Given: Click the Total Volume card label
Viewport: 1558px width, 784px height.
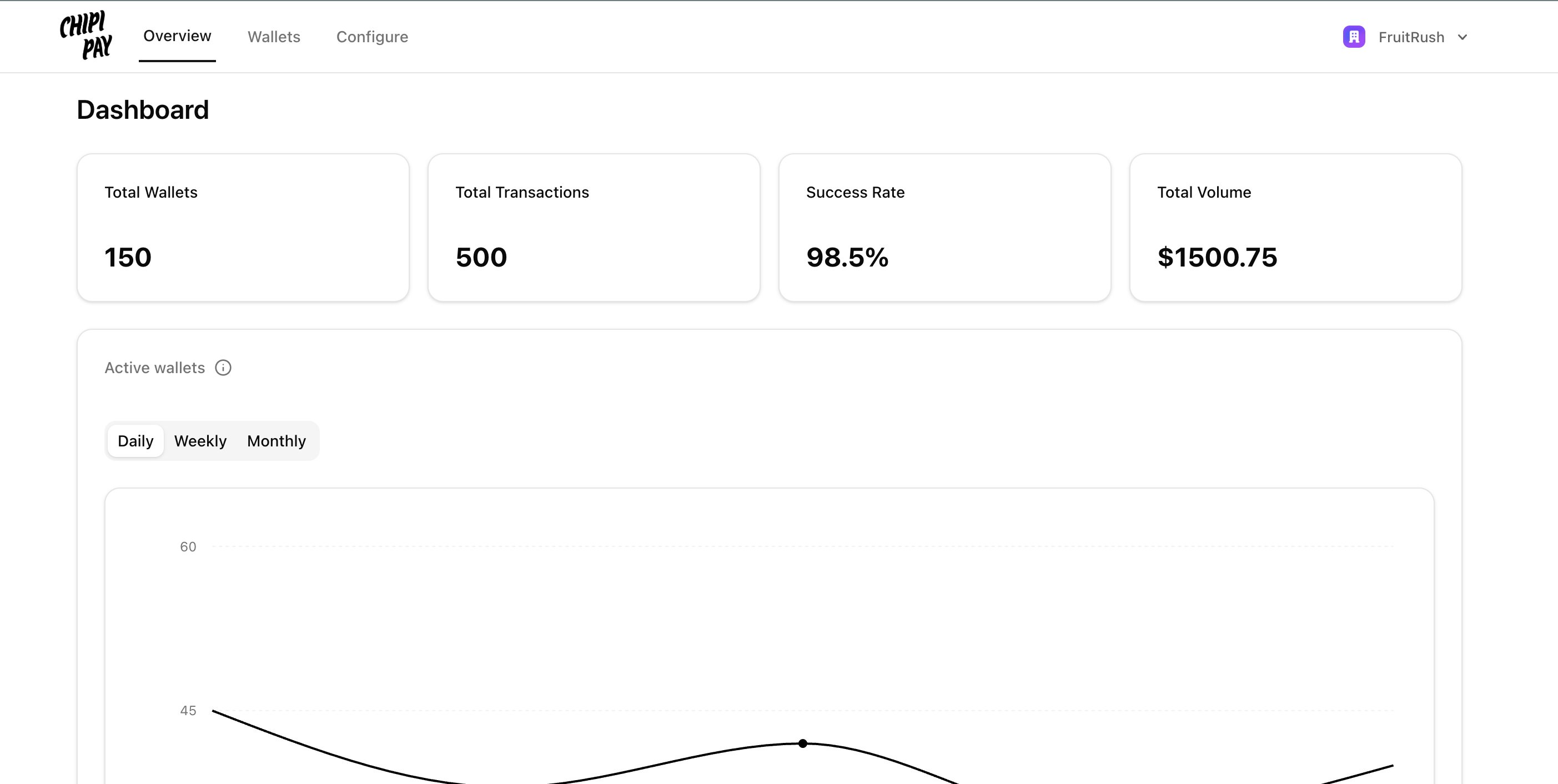Looking at the screenshot, I should pos(1204,192).
